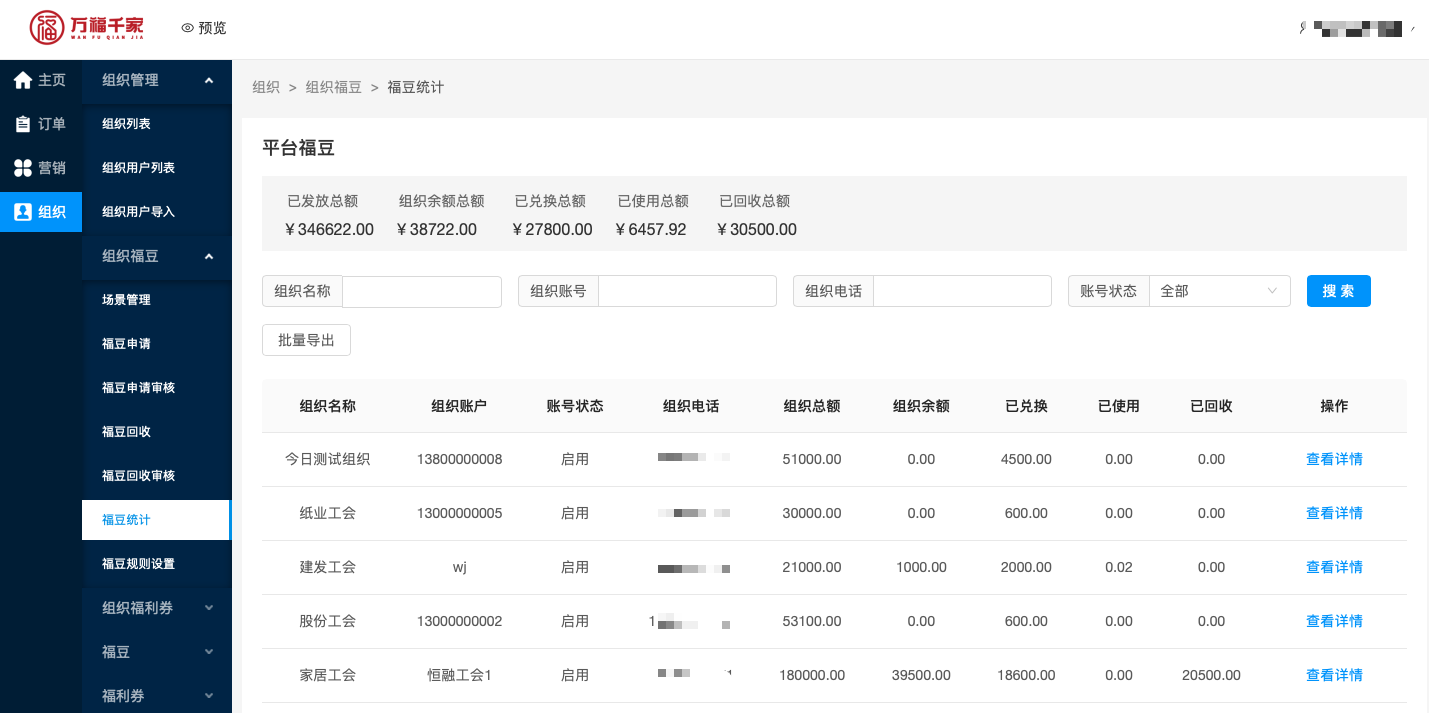Click the user profile icon top right

1302,29
